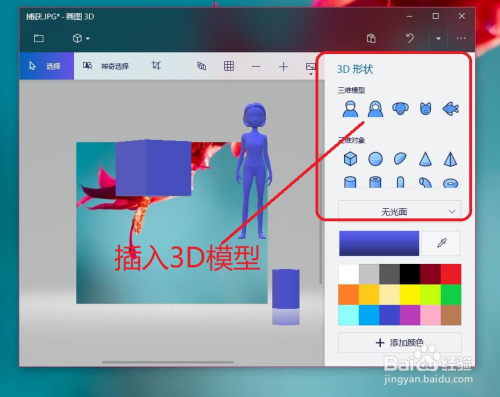Select the sphere 3D object

(375, 159)
